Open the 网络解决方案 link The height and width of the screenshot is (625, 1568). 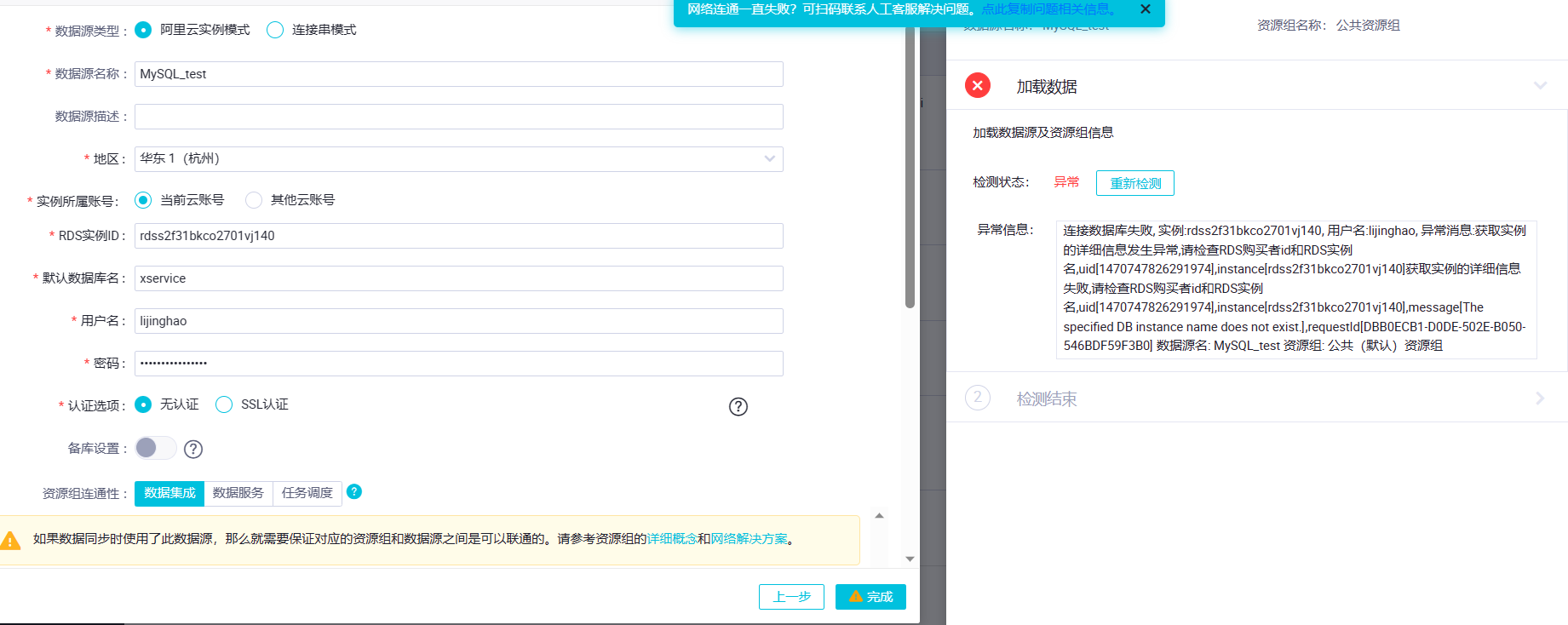749,539
